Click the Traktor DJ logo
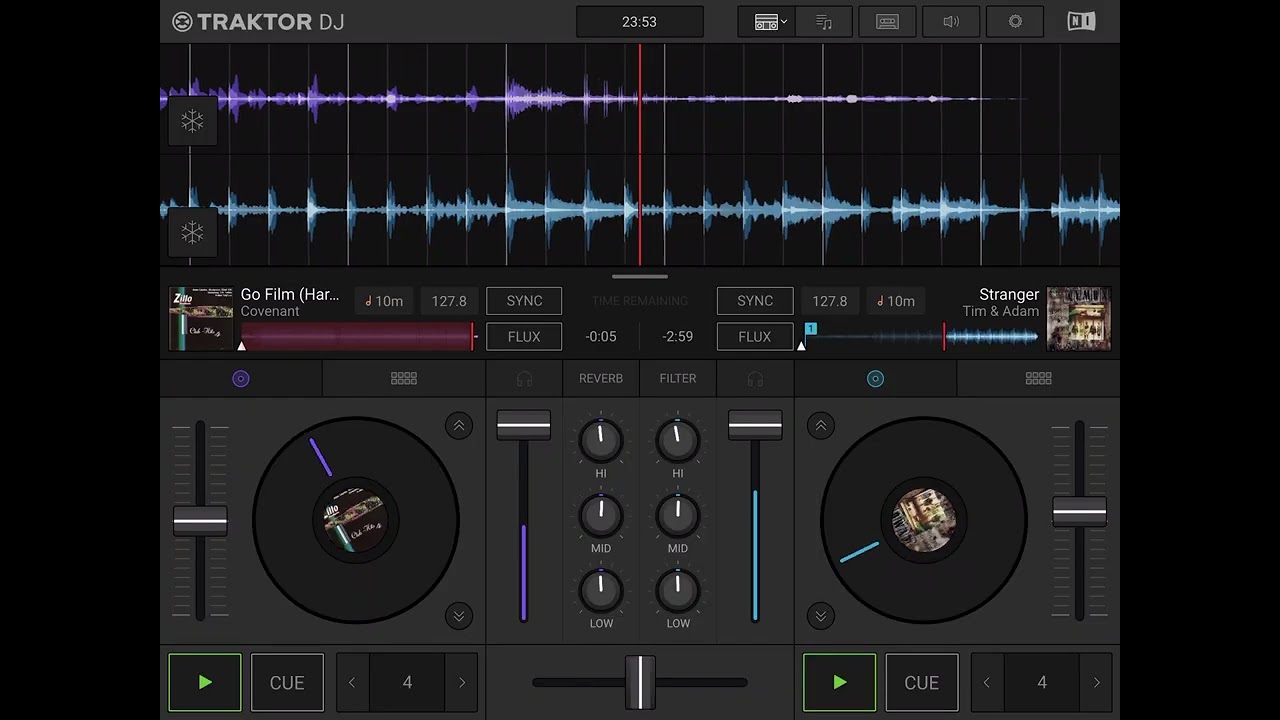Viewport: 1280px width, 720px height. (258, 22)
